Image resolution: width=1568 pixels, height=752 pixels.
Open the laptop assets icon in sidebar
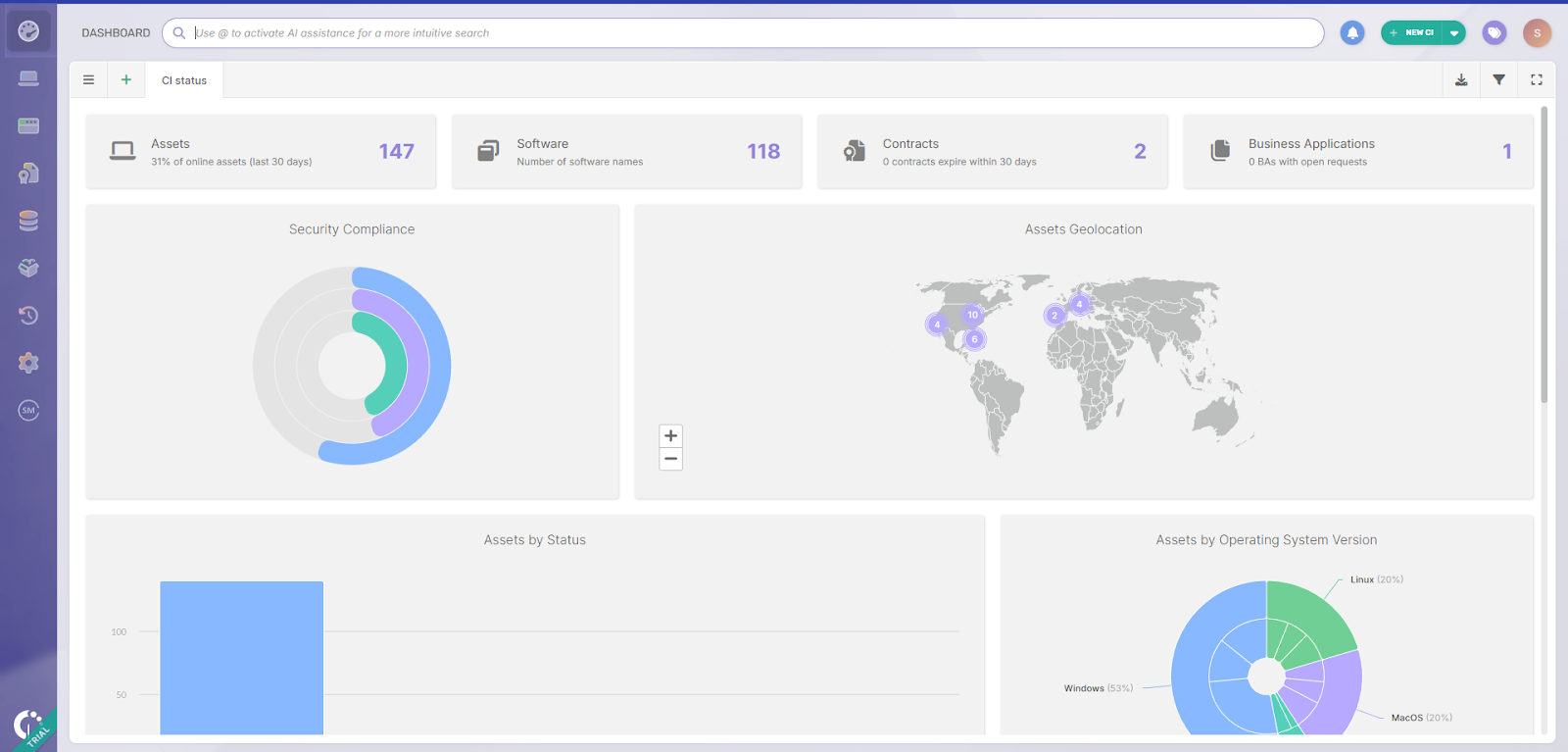click(x=28, y=78)
